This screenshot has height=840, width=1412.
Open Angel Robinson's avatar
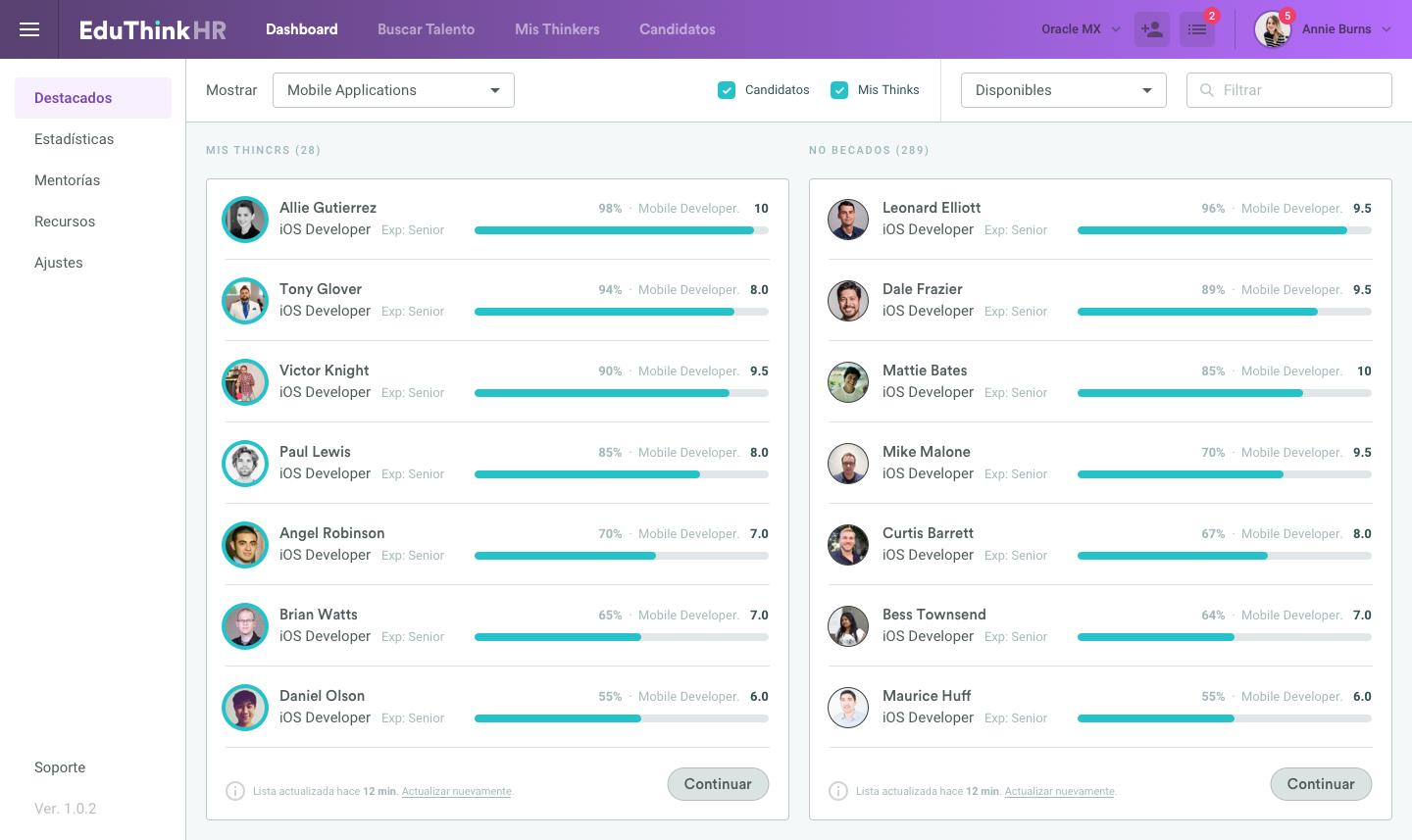(x=245, y=545)
